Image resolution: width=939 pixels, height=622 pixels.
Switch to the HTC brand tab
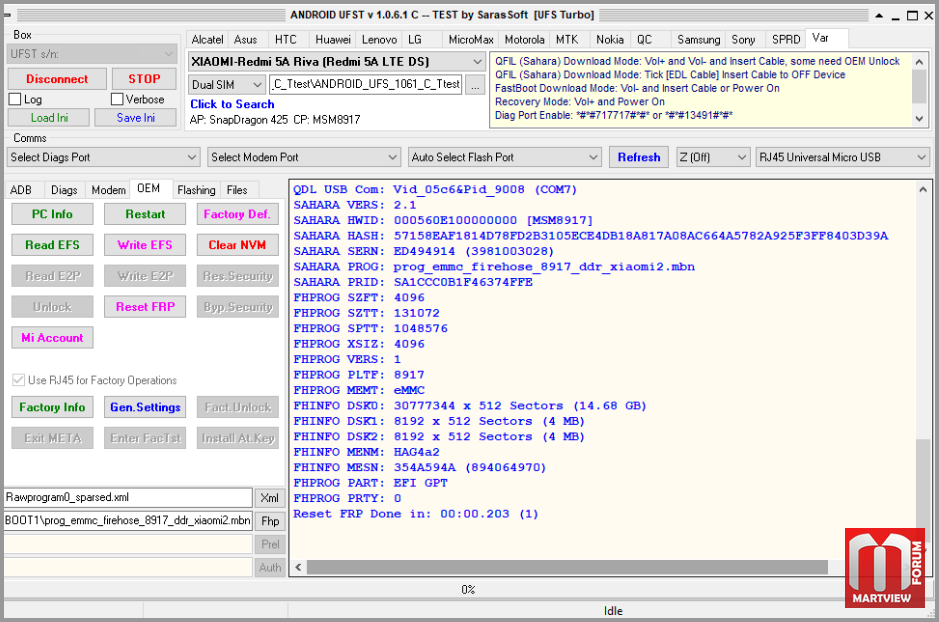point(286,40)
